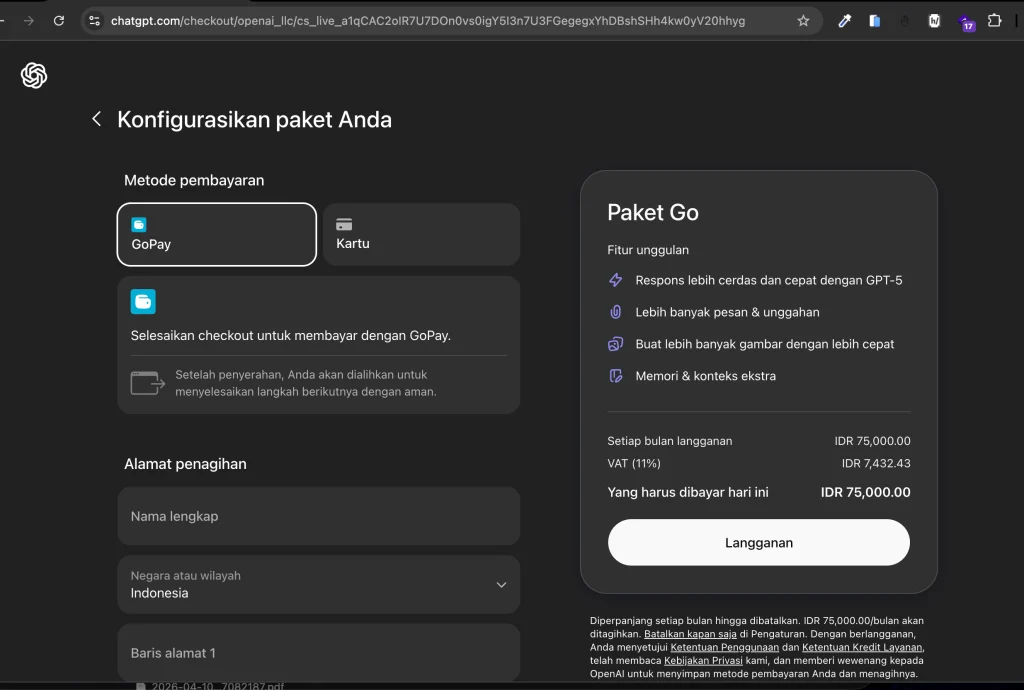1024x690 pixels.
Task: Click the memori & konteks ekstra shield icon
Action: (616, 376)
